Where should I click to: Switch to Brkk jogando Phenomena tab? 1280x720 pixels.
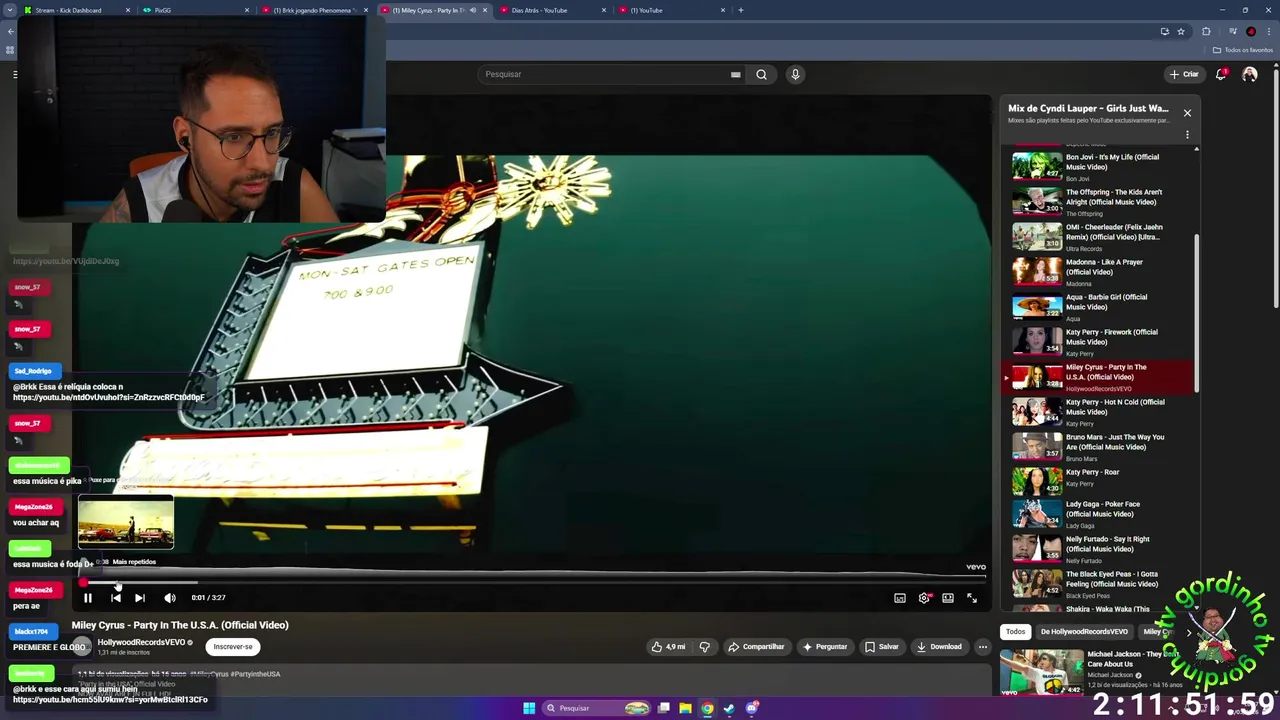click(315, 10)
